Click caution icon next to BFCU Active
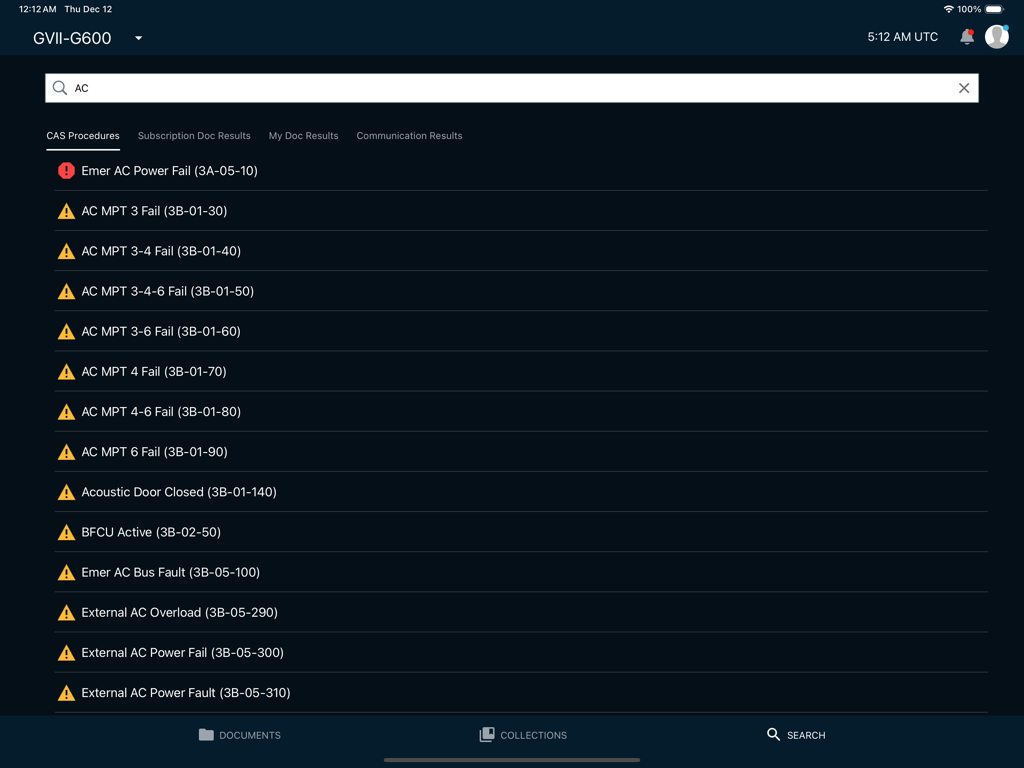The width and height of the screenshot is (1024, 768). click(66, 532)
